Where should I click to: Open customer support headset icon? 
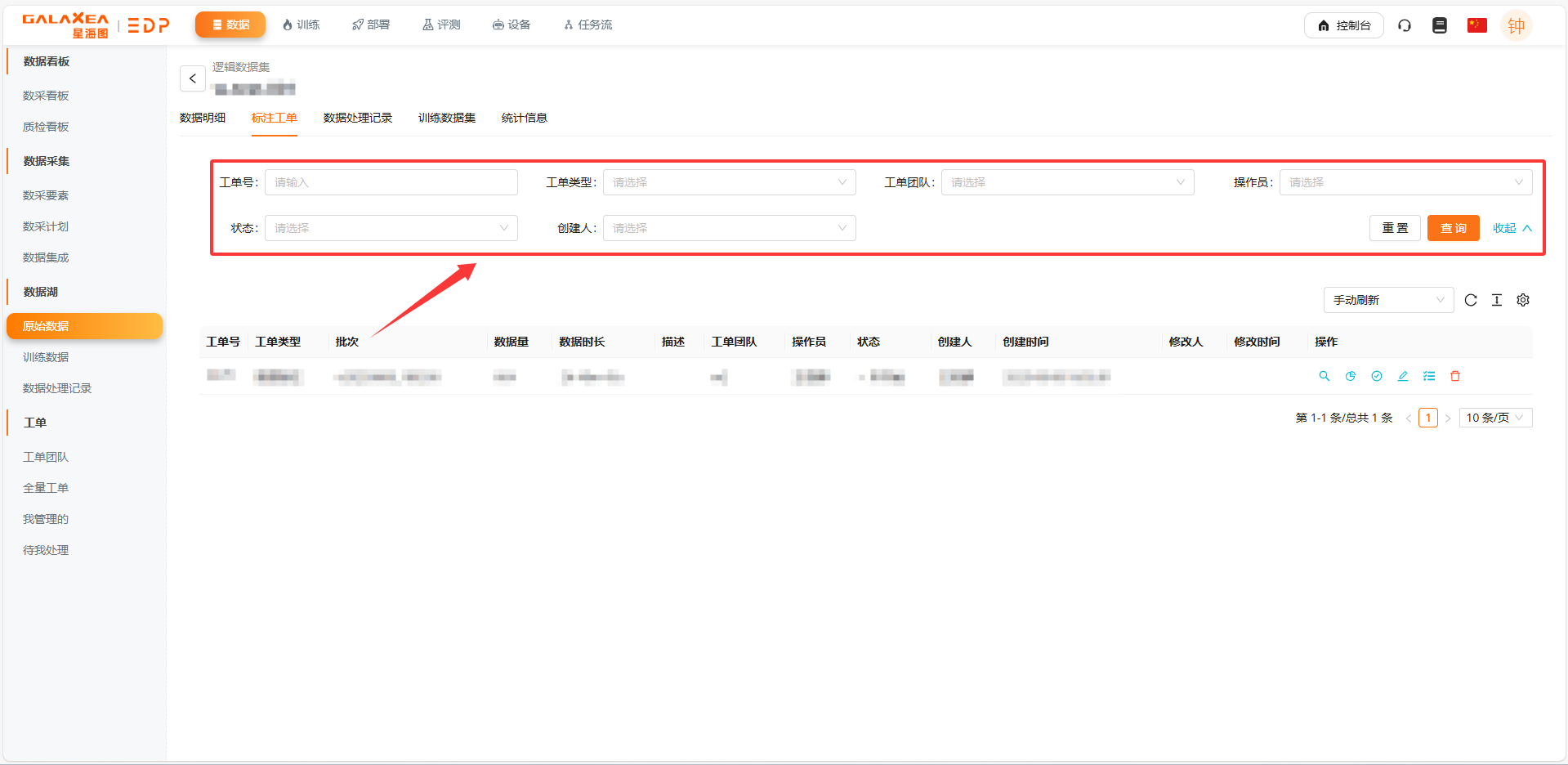(x=1405, y=25)
